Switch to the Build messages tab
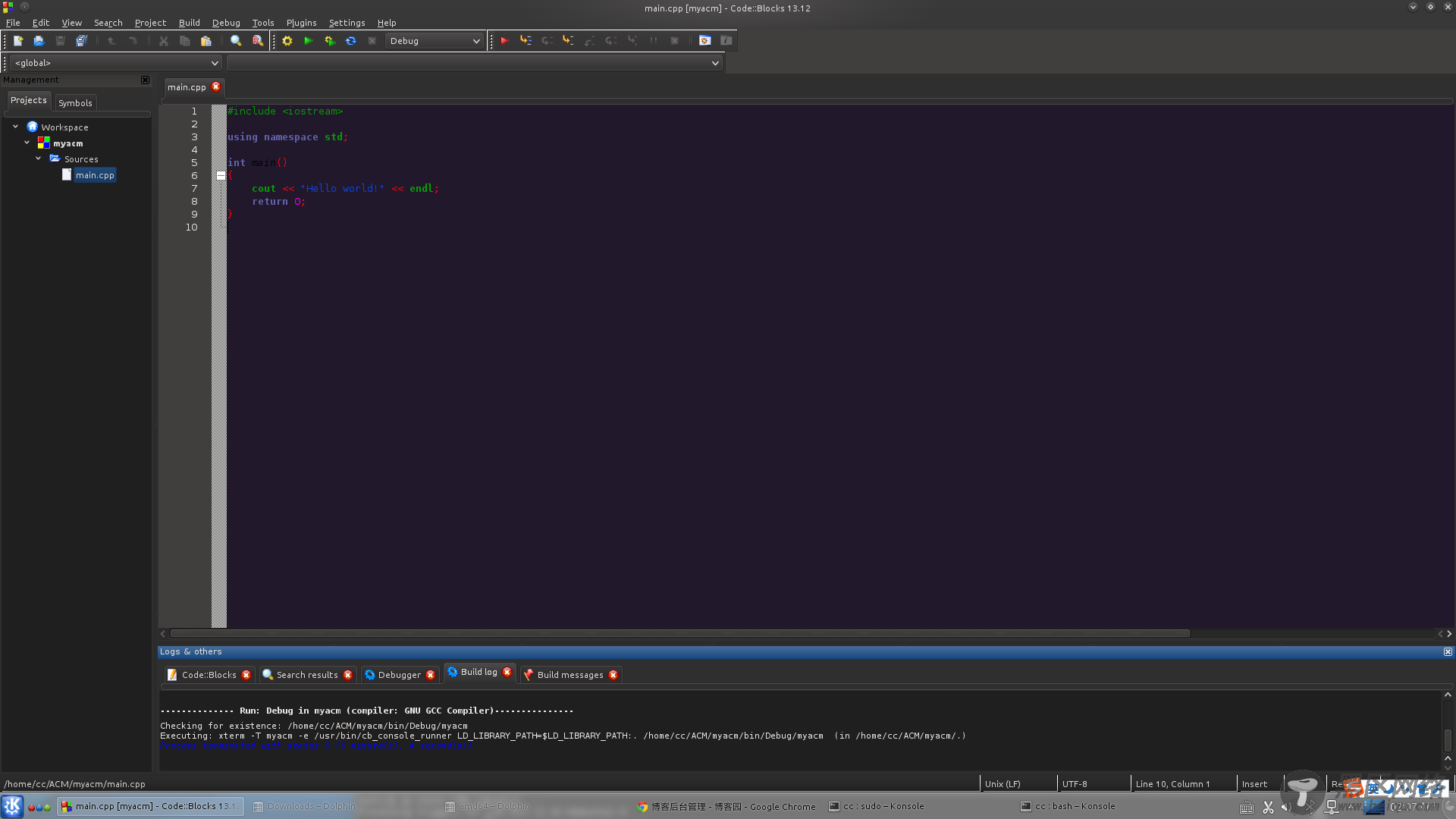Screen dimensions: 1456x819 [x=570, y=674]
